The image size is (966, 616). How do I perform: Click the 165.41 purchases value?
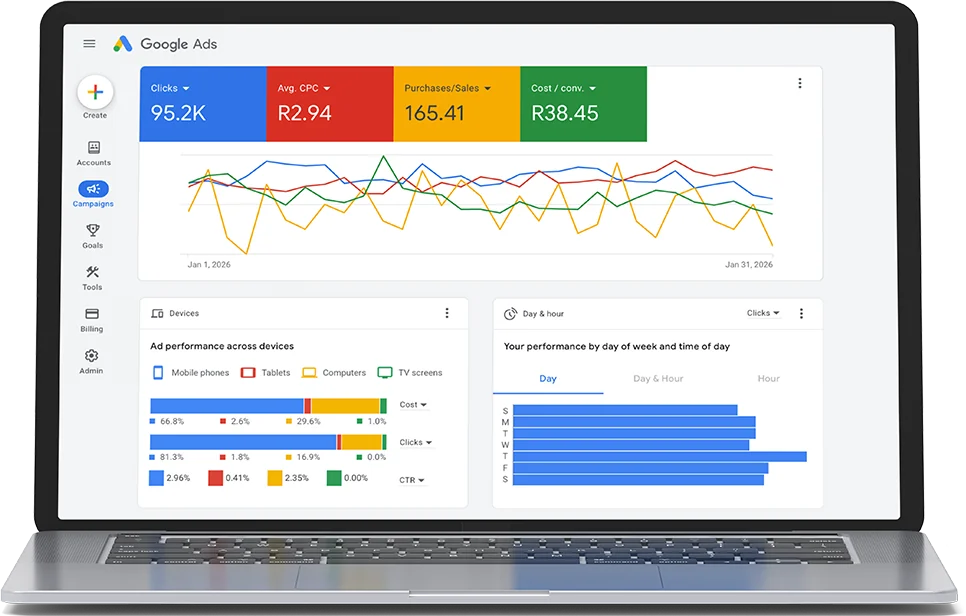click(434, 113)
